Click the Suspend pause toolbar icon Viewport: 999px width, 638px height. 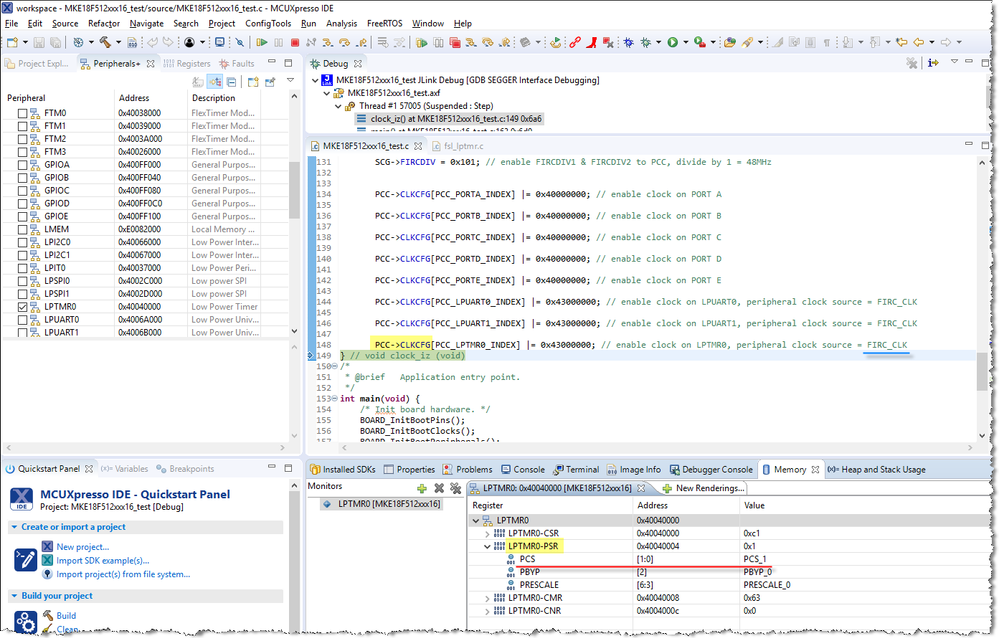tap(278, 42)
